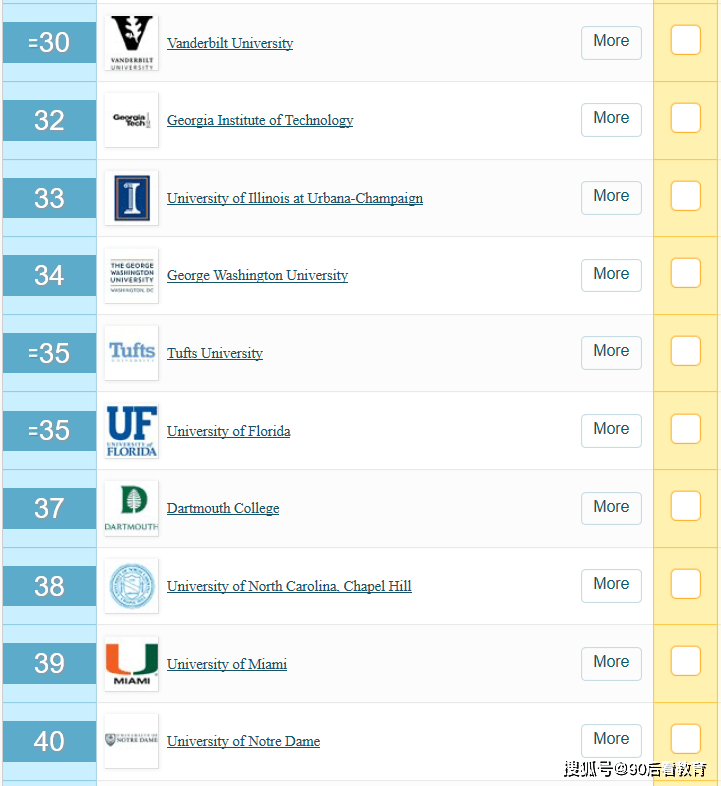Select the Tufts logo image

131,353
